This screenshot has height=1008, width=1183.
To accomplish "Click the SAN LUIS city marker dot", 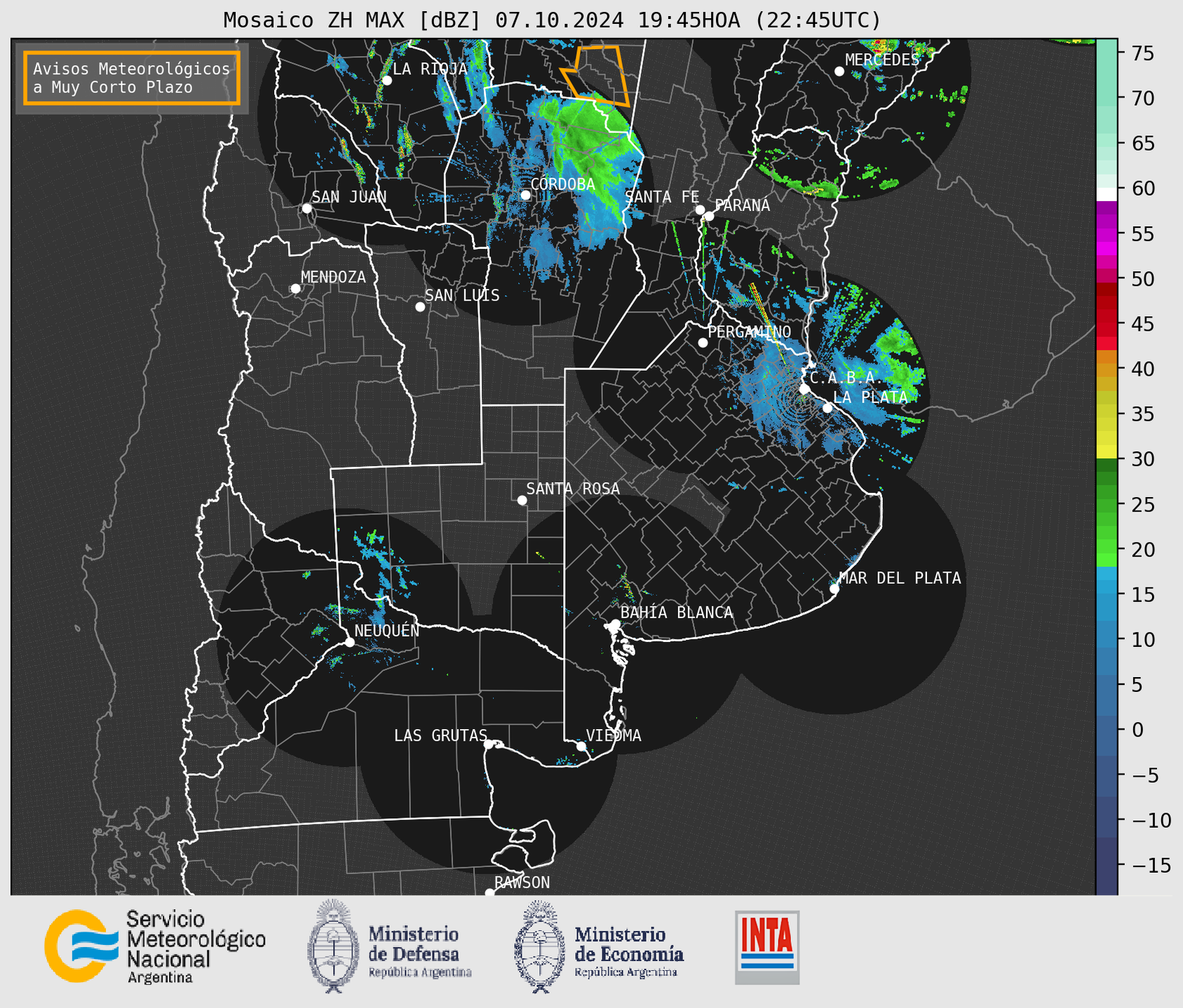I will click(x=420, y=307).
